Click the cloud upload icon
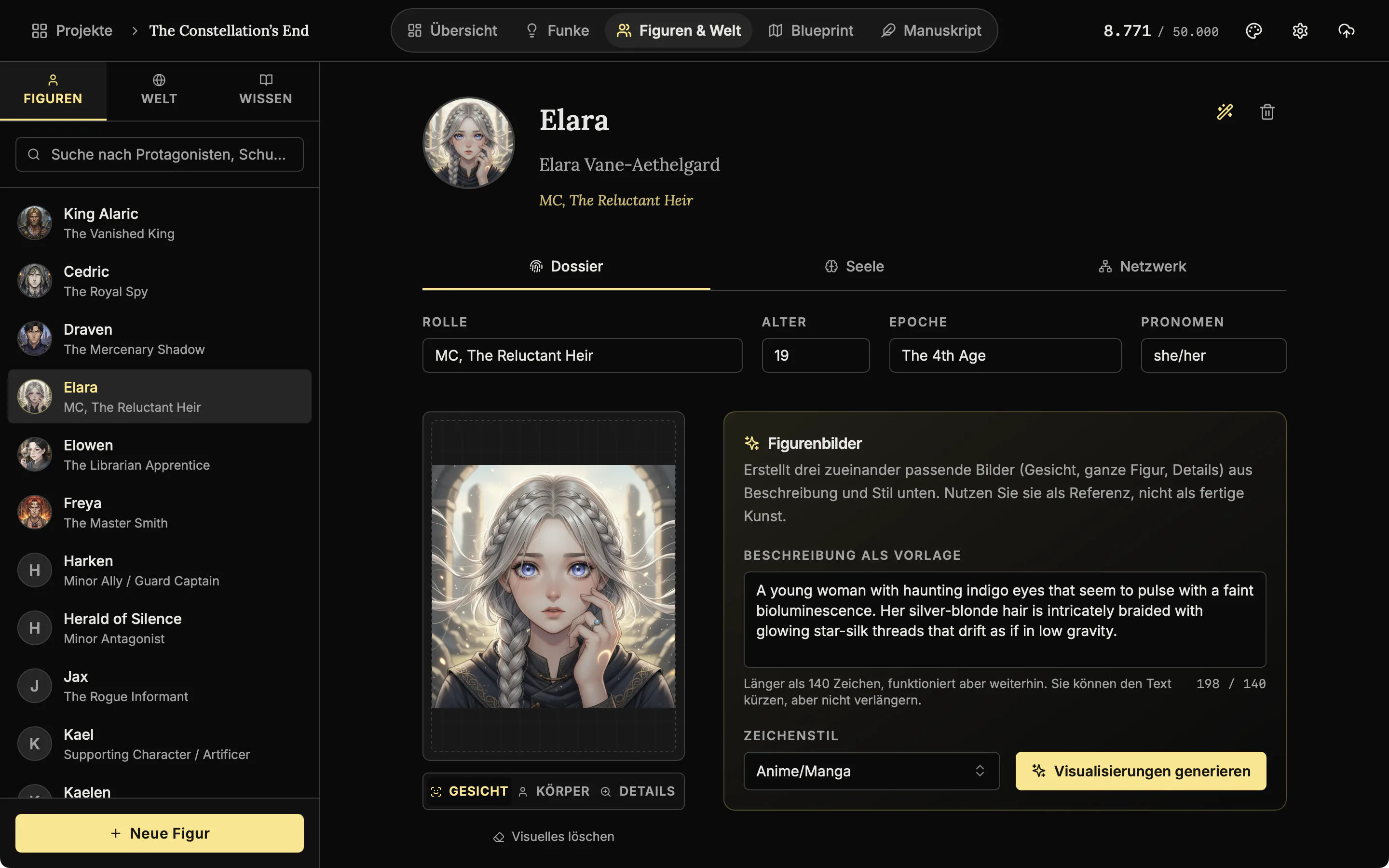1389x868 pixels. (x=1346, y=30)
